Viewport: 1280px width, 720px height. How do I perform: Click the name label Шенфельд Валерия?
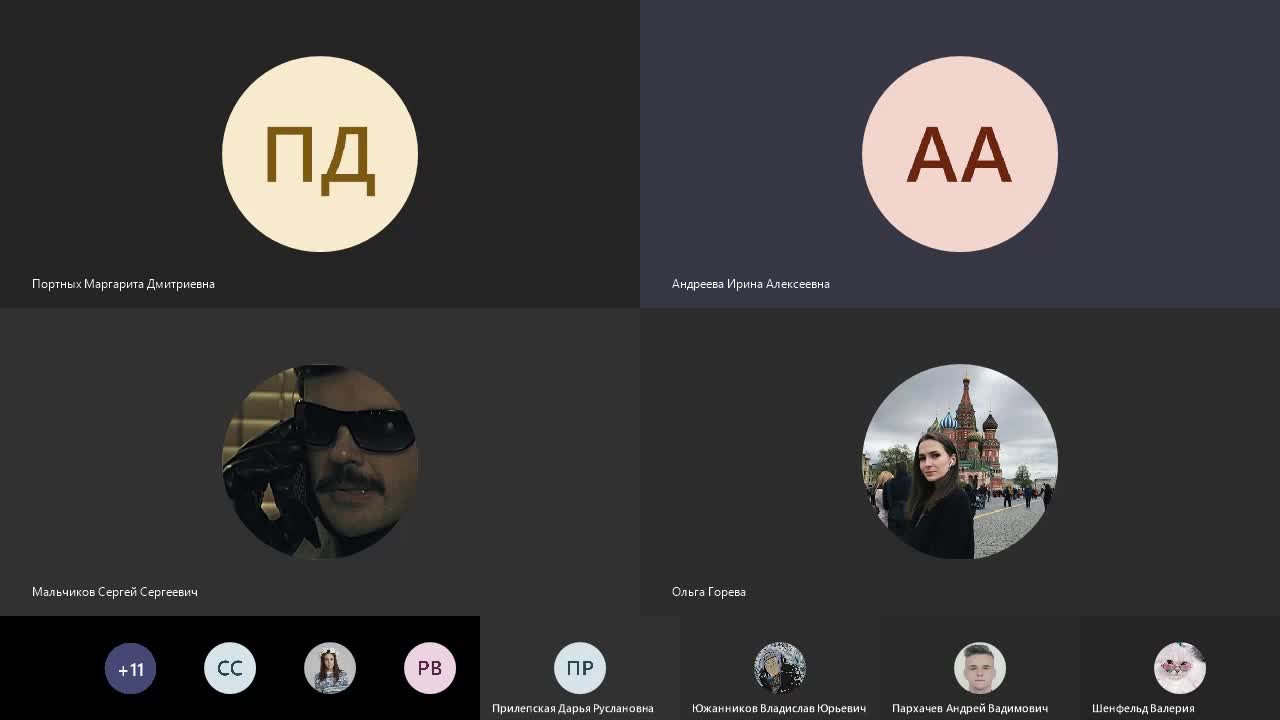[1143, 708]
